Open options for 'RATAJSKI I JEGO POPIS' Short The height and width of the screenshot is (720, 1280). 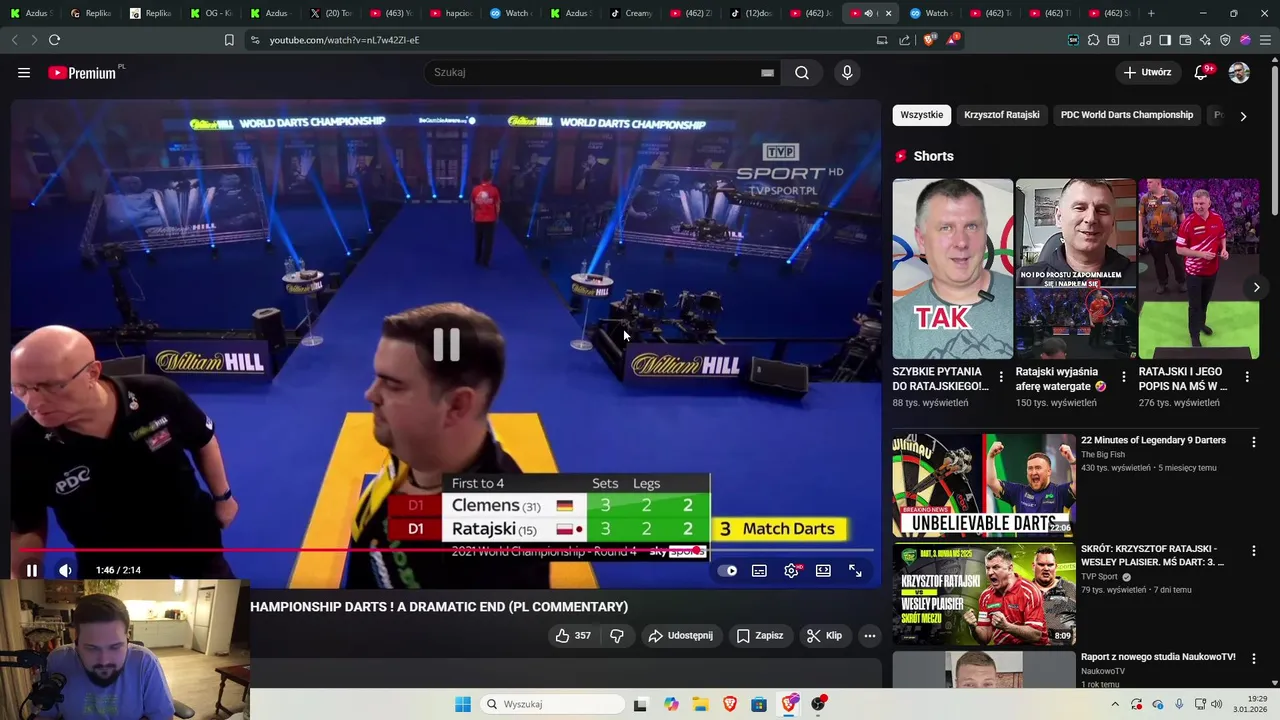1247,377
